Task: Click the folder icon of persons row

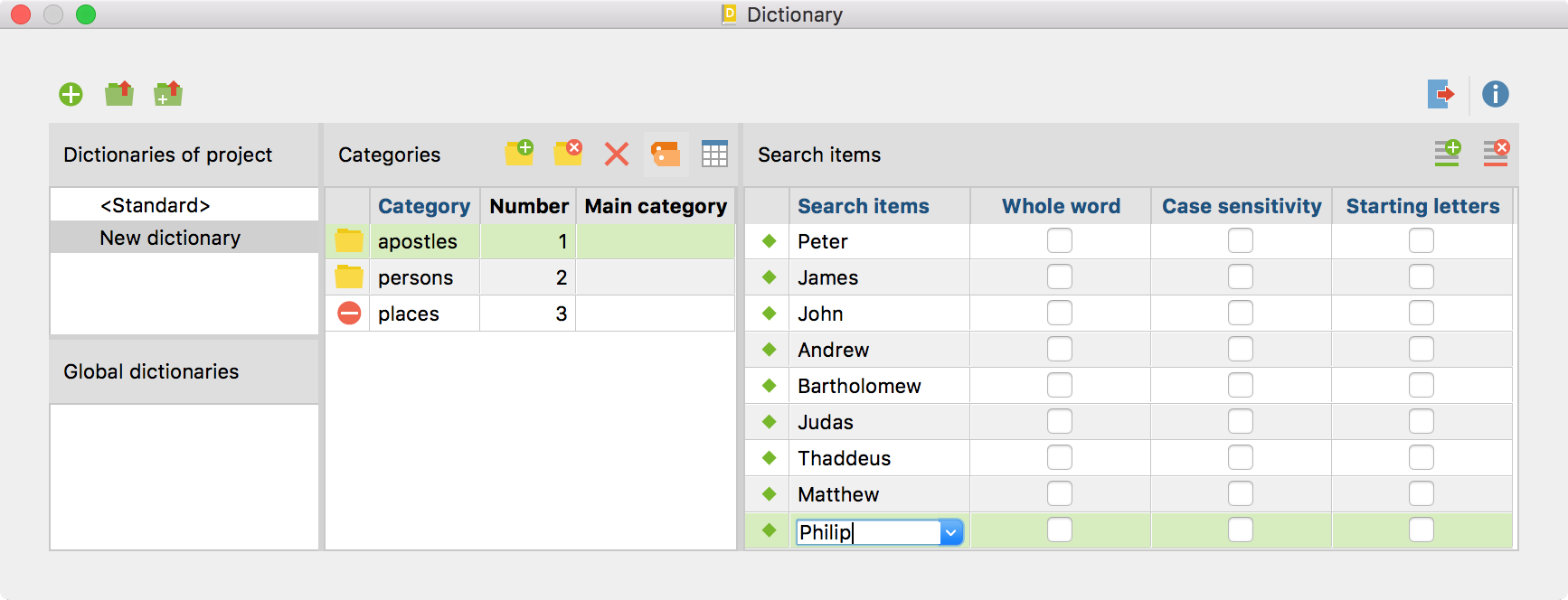Action: [349, 277]
